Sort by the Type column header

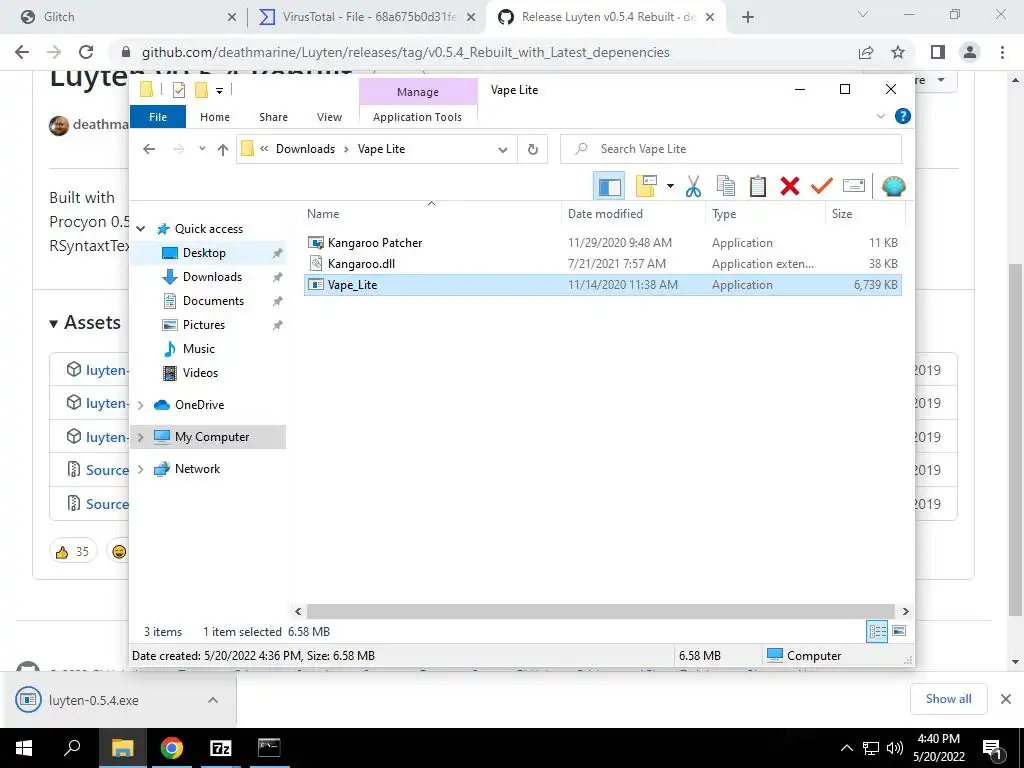point(765,214)
